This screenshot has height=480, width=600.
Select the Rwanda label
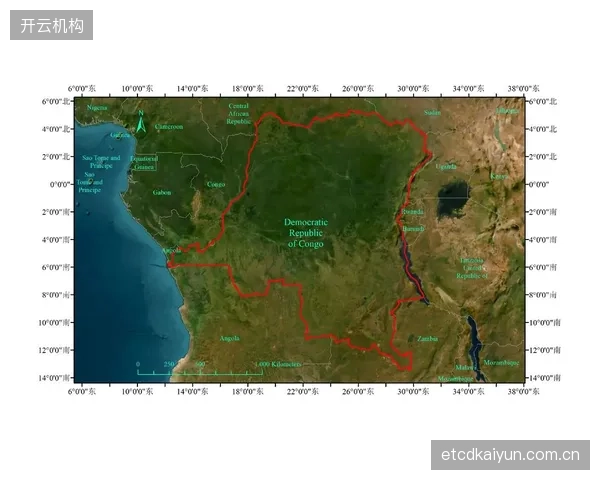click(412, 212)
